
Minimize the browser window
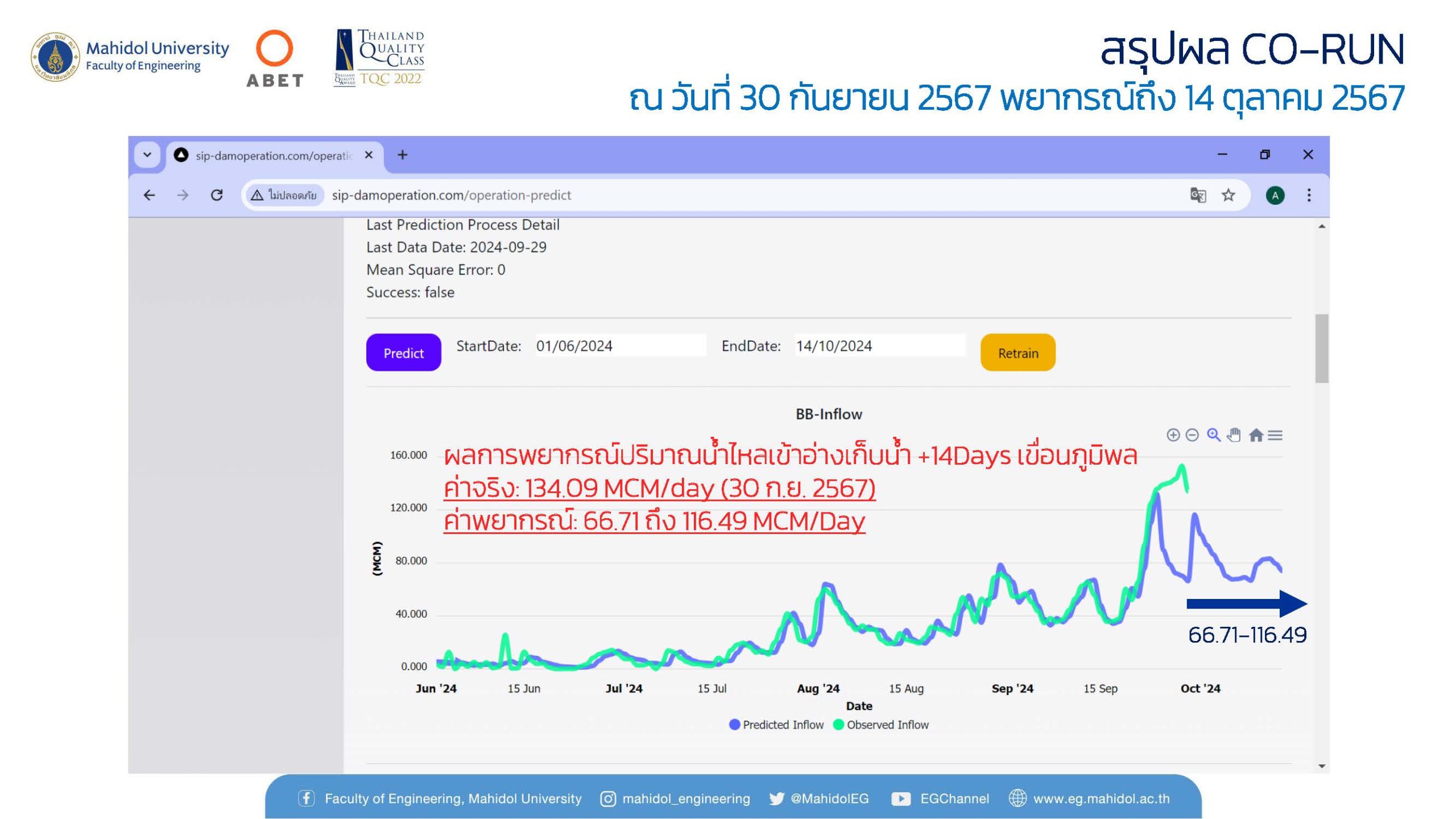coord(1222,154)
